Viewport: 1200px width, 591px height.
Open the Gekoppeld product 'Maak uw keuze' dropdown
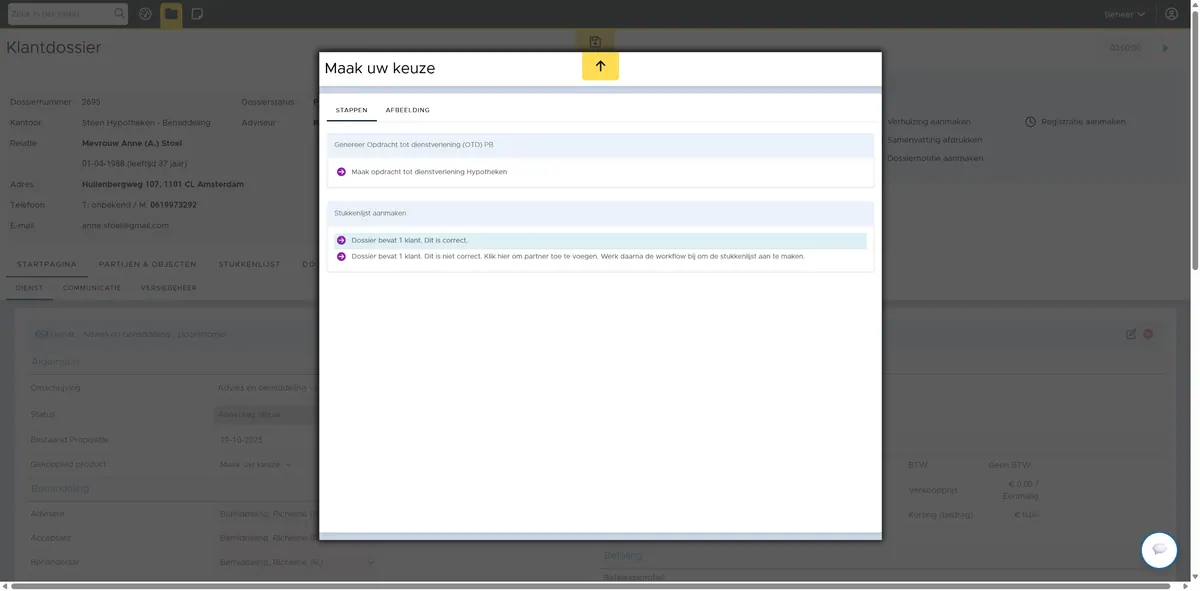click(256, 464)
